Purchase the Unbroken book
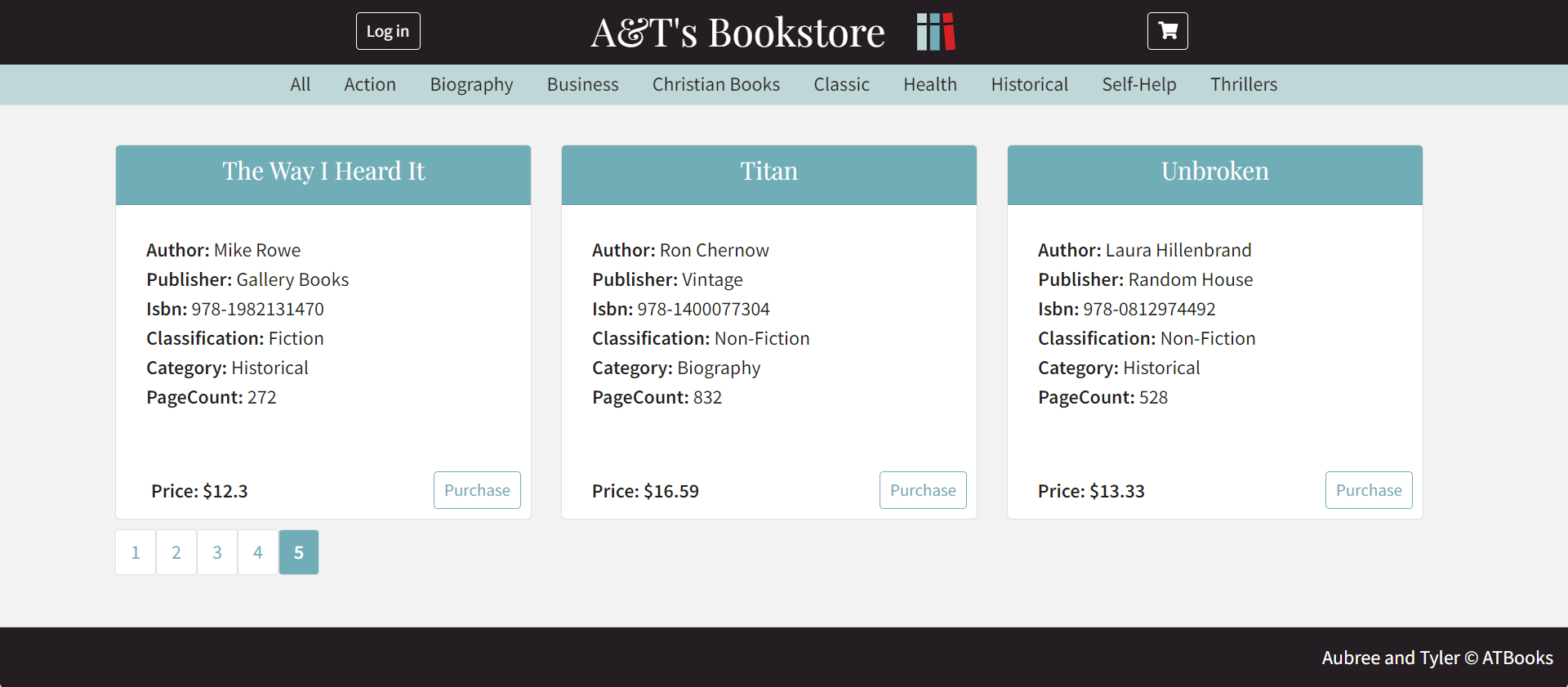The width and height of the screenshot is (1568, 687). pos(1369,490)
